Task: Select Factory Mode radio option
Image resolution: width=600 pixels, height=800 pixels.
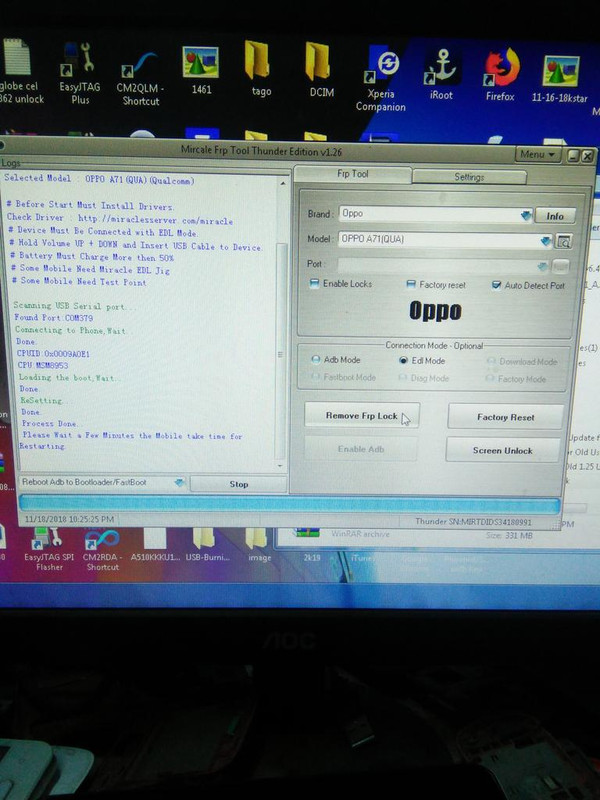Action: tap(490, 379)
